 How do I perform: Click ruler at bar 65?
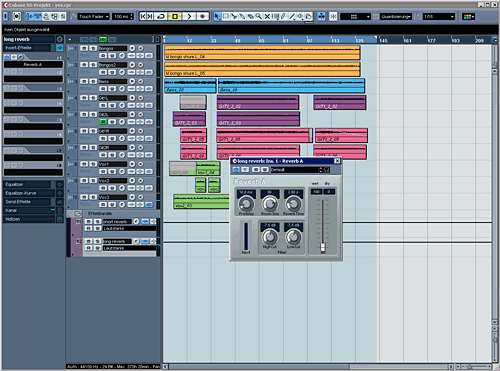click(x=262, y=41)
